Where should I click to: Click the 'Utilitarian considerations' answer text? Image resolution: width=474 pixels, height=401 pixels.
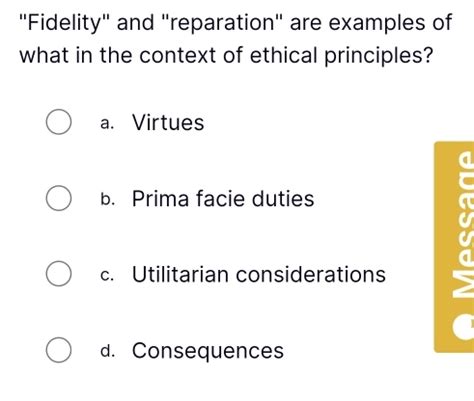259,274
